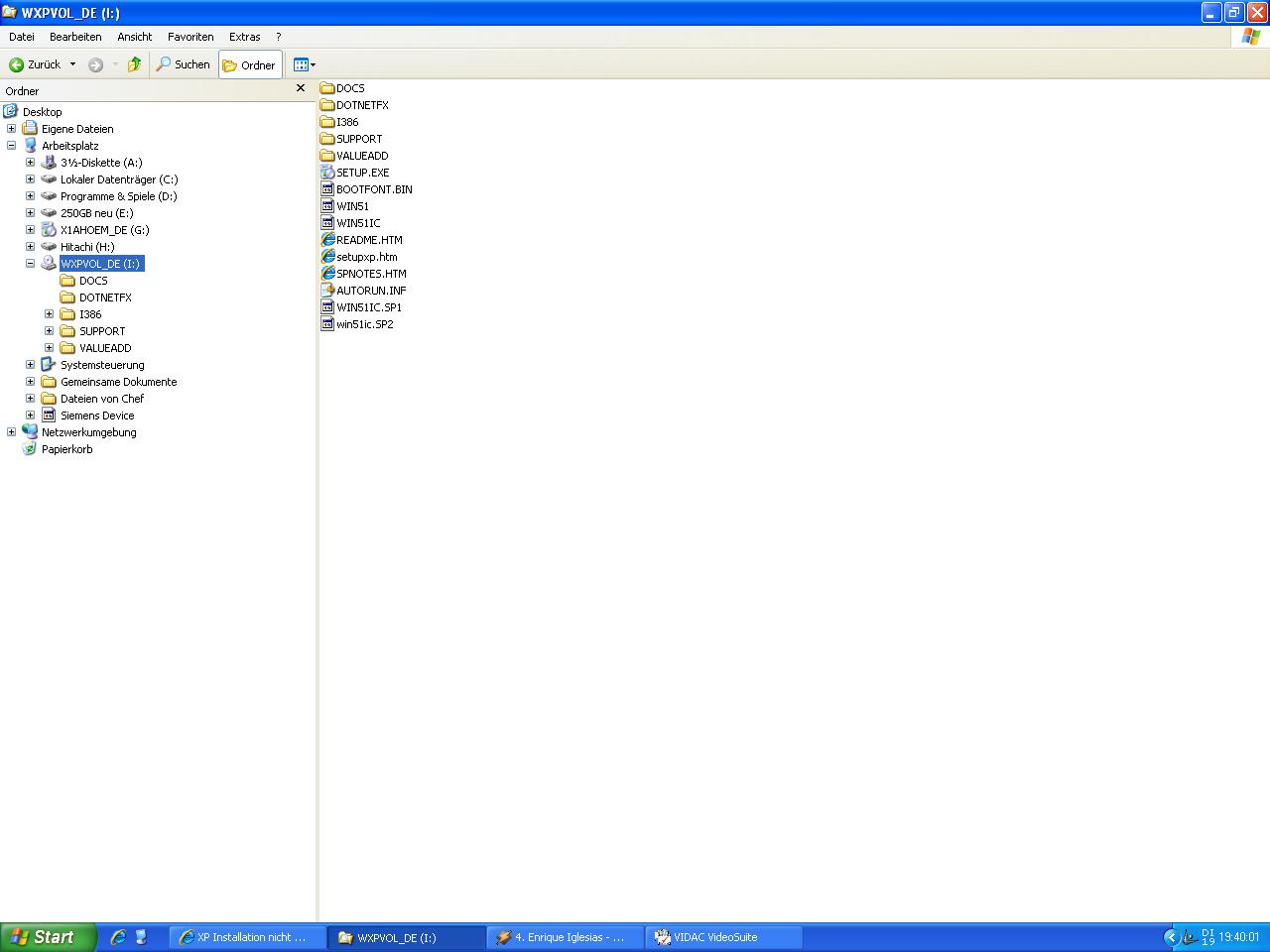The image size is (1270, 952).
Task: Select the WIN51 file icon
Action: coord(327,206)
